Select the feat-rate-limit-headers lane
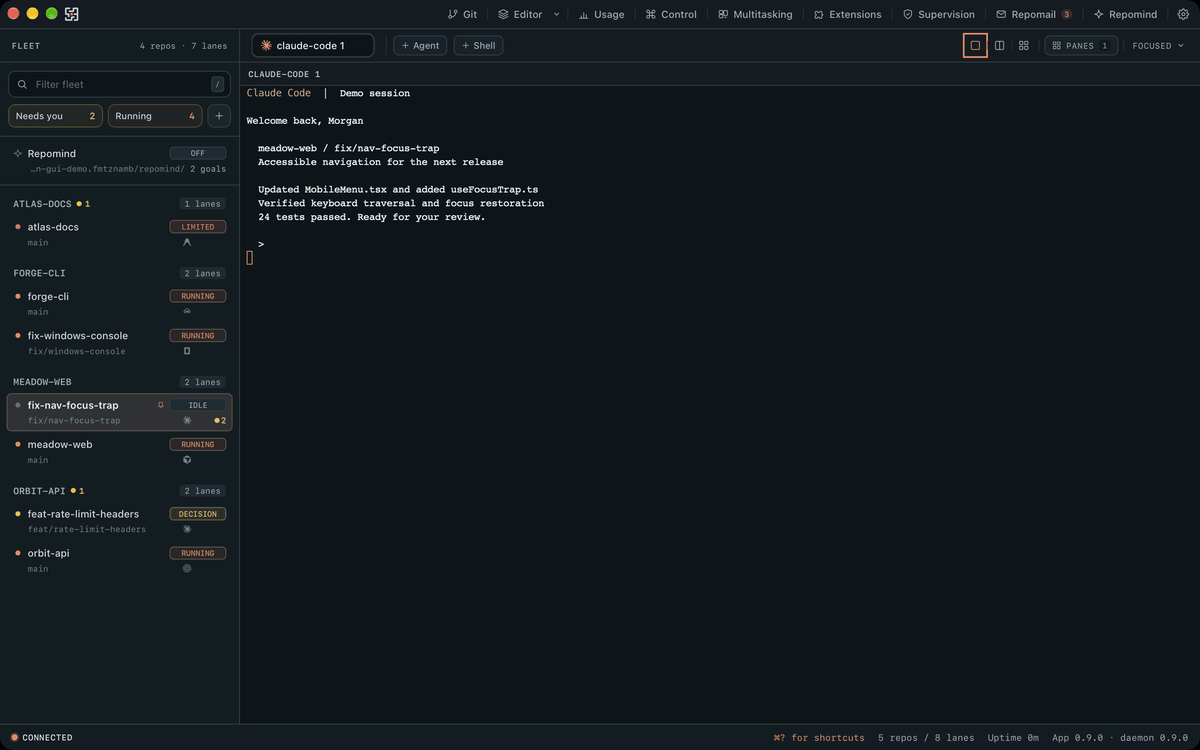The width and height of the screenshot is (1200, 750). 119,521
